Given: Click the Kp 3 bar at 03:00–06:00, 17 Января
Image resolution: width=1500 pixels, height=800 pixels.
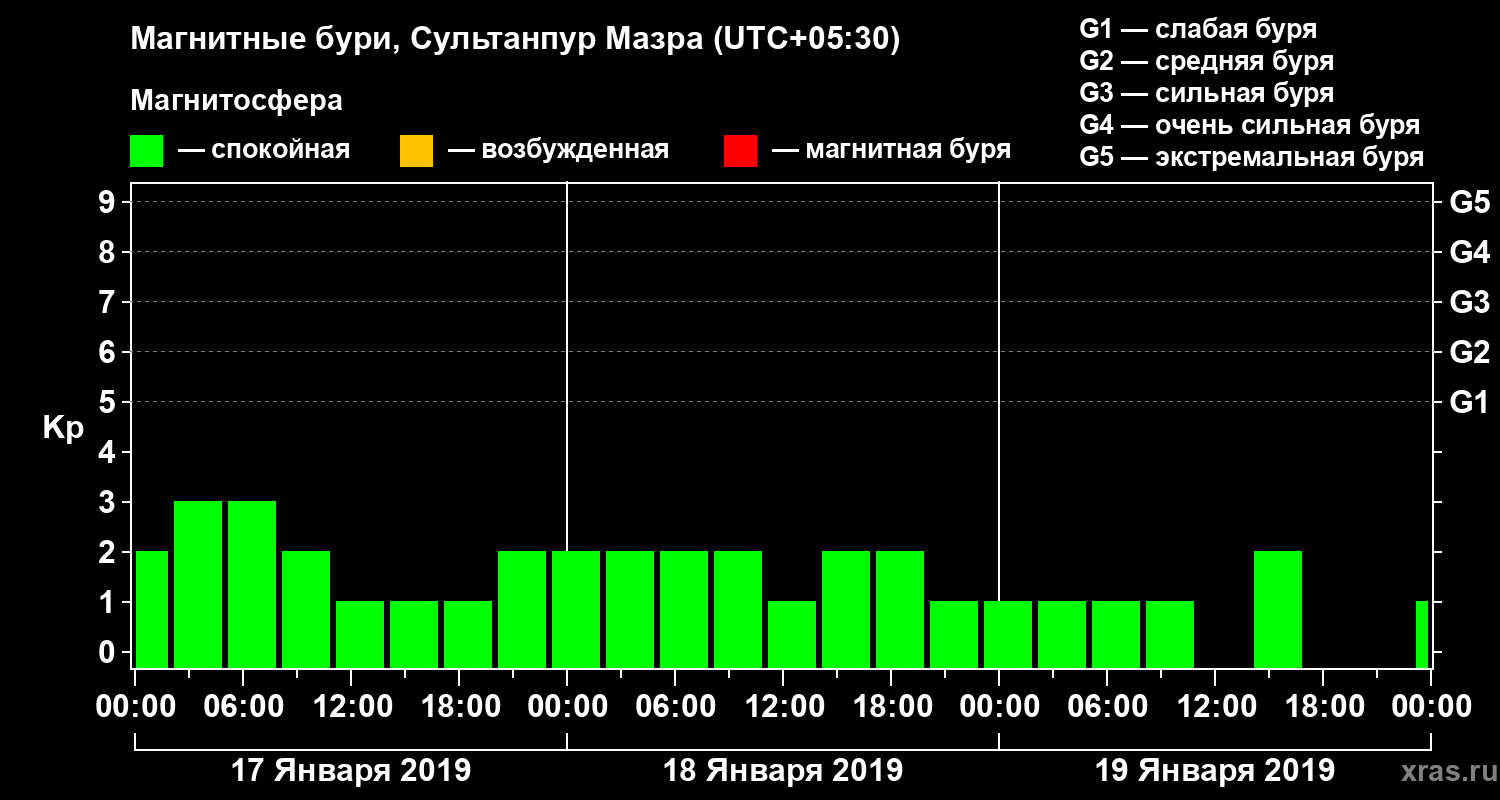Looking at the screenshot, I should tap(198, 584).
